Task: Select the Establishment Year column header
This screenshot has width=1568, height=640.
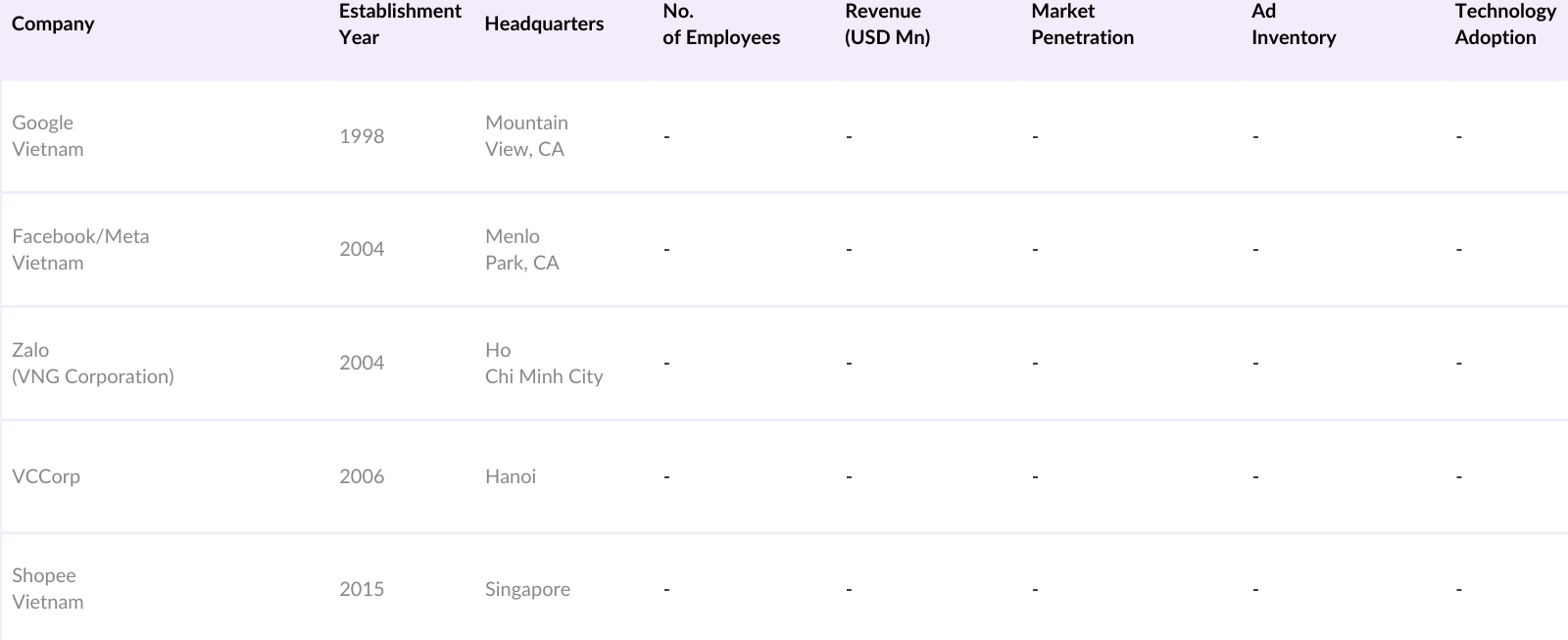Action: pyautogui.click(x=399, y=25)
